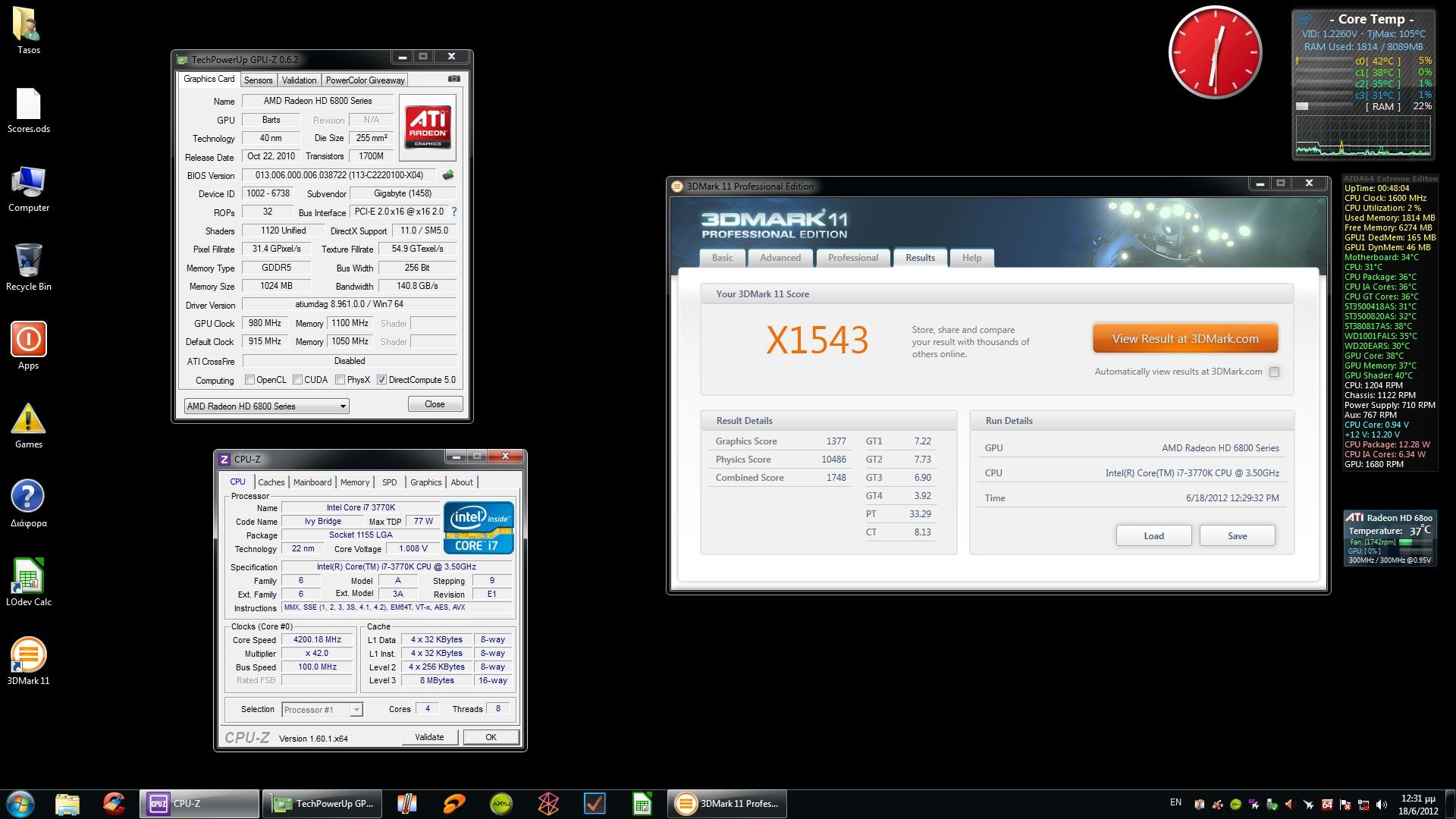The height and width of the screenshot is (819, 1456).
Task: Open the AMD Radeon HD 6800 Series dropdown
Action: [x=266, y=406]
